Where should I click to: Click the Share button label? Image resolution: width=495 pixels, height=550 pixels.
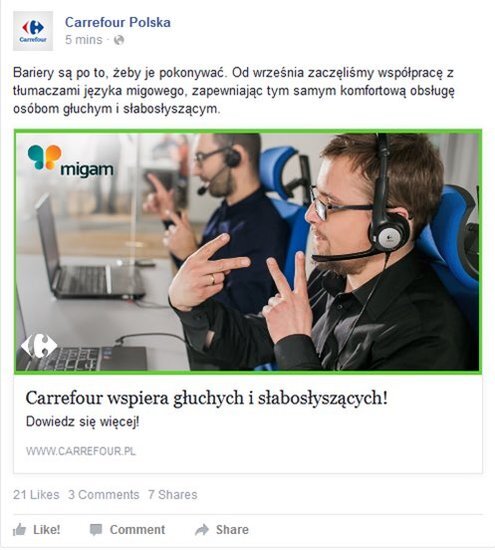232,530
